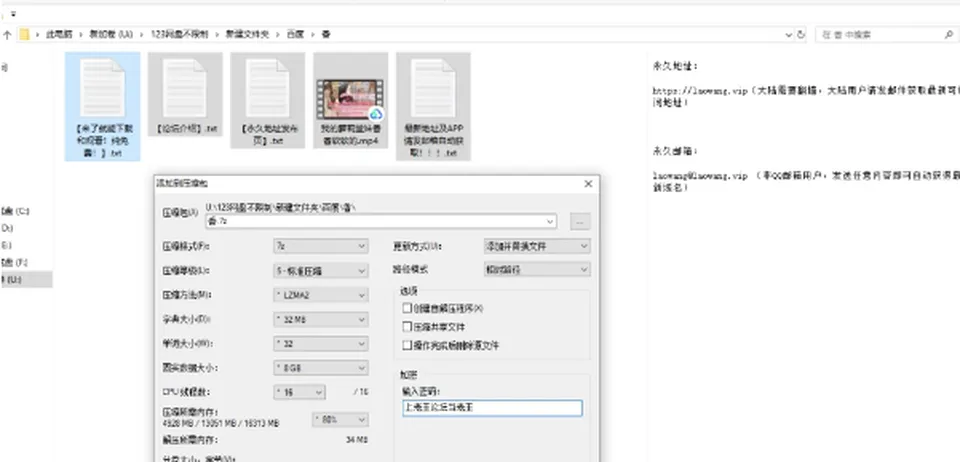960x462 pixels.
Task: Click the refresh icon beside the address bar
Action: pos(801,35)
